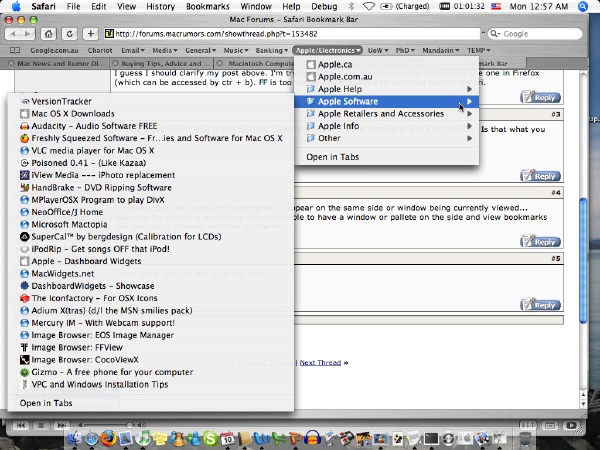
Task: Open Music bookmarks dropdown
Action: 236,51
